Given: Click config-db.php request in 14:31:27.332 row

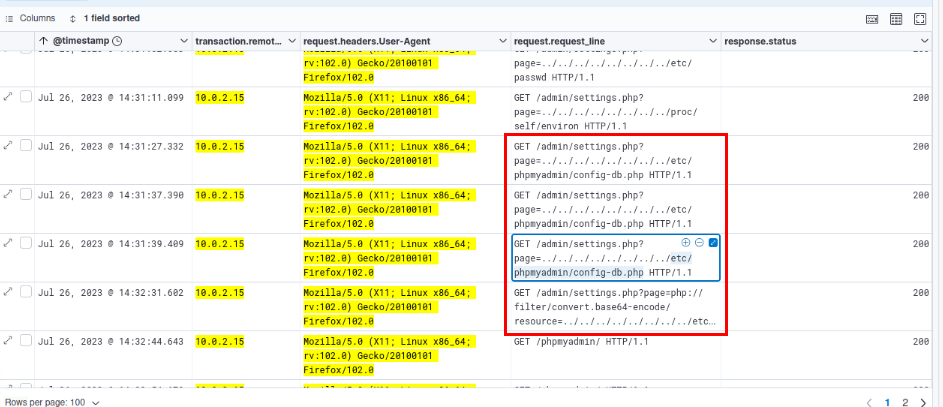Looking at the screenshot, I should pos(615,160).
